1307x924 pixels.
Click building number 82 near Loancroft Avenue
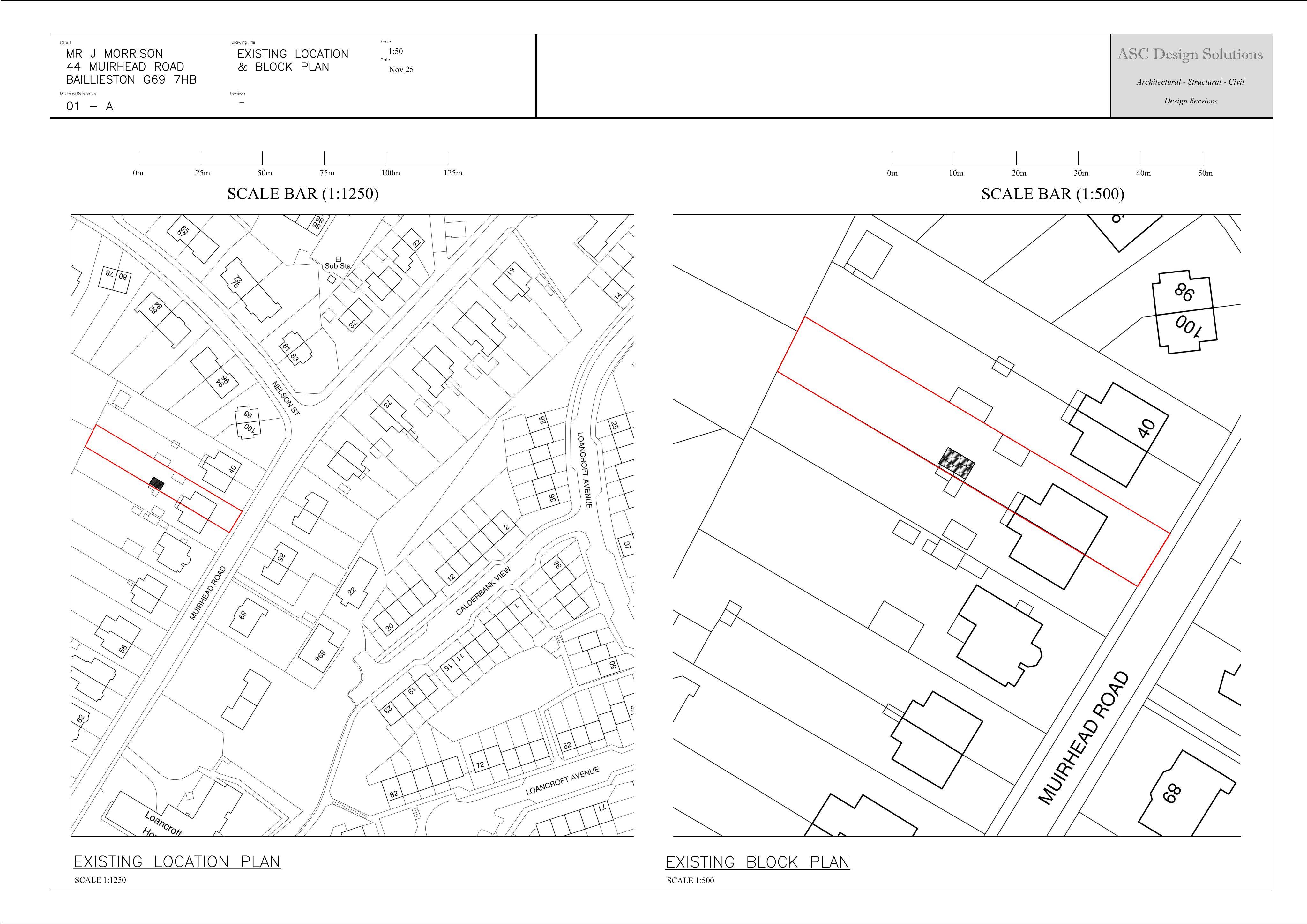393,794
